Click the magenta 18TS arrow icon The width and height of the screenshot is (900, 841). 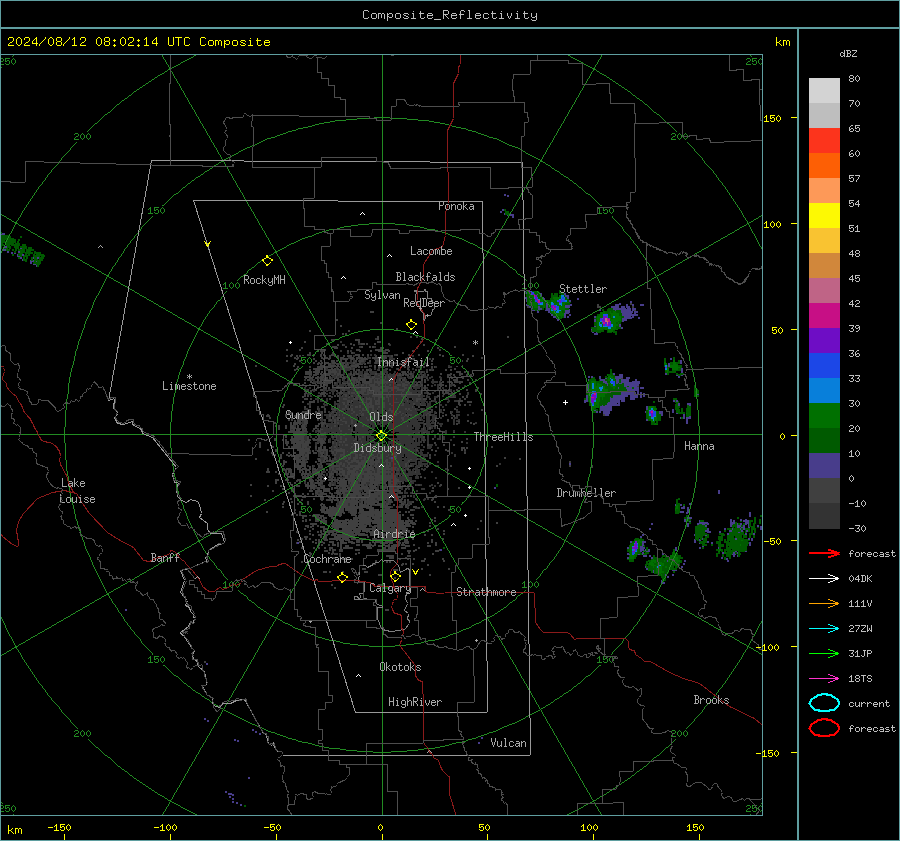(x=824, y=679)
